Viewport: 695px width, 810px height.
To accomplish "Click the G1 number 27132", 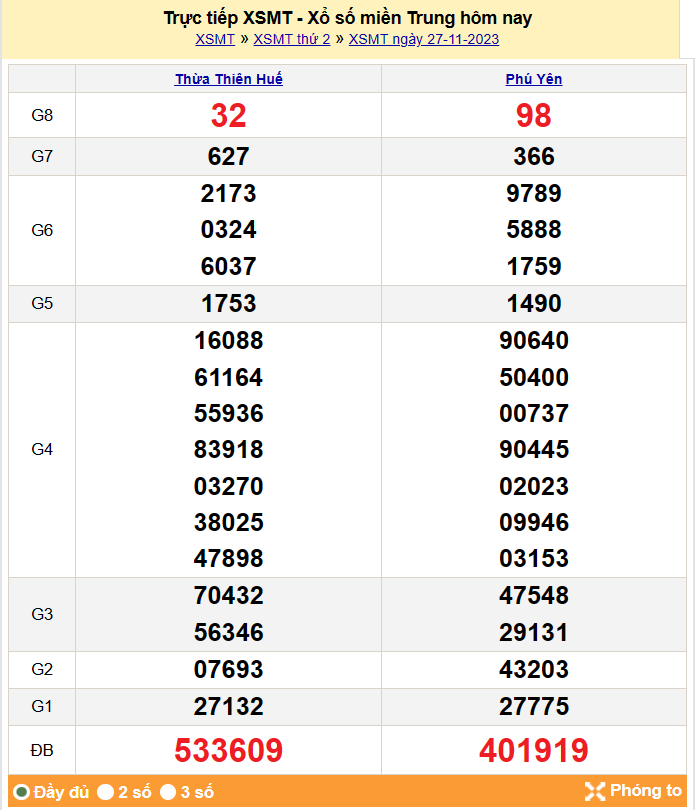I will (x=228, y=707).
